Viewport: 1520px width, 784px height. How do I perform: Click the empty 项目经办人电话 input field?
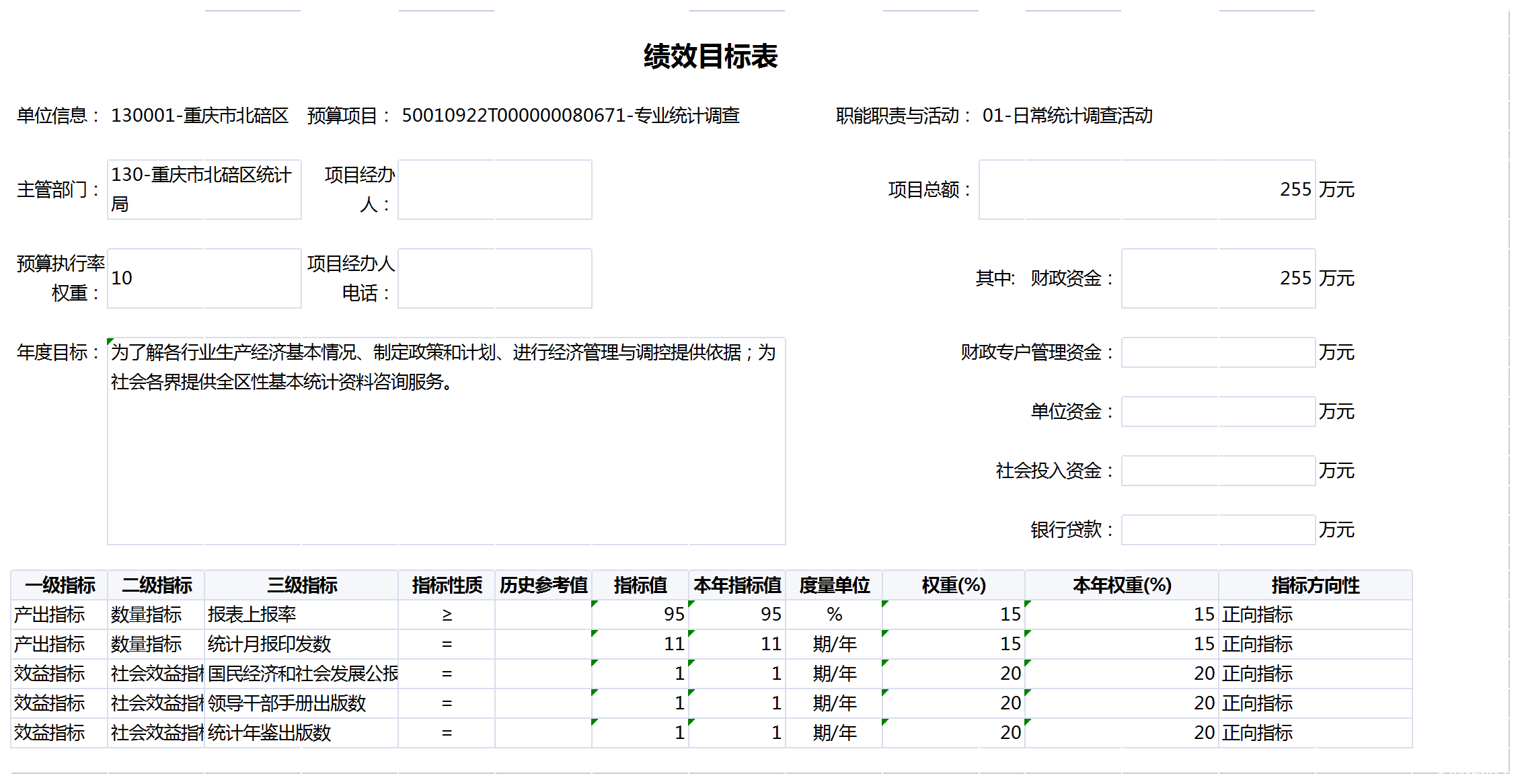point(495,278)
